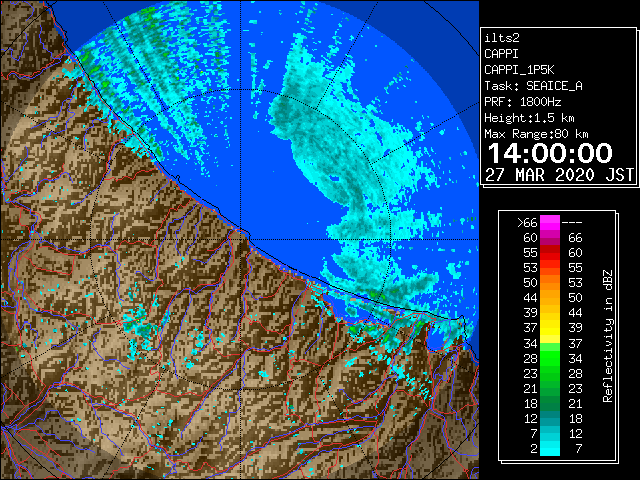Screen dimensions: 640x480
Task: Click the 'Max Range:80 km' line
Action: coord(536,134)
